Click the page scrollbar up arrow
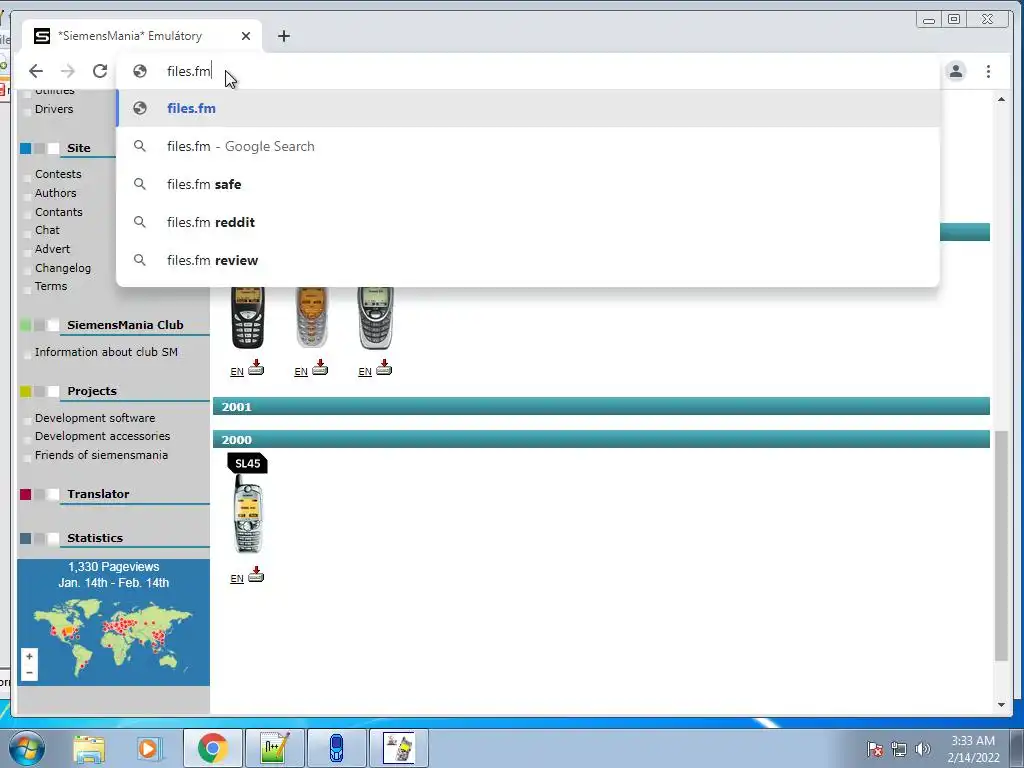The width and height of the screenshot is (1024, 768). pos(1001,99)
